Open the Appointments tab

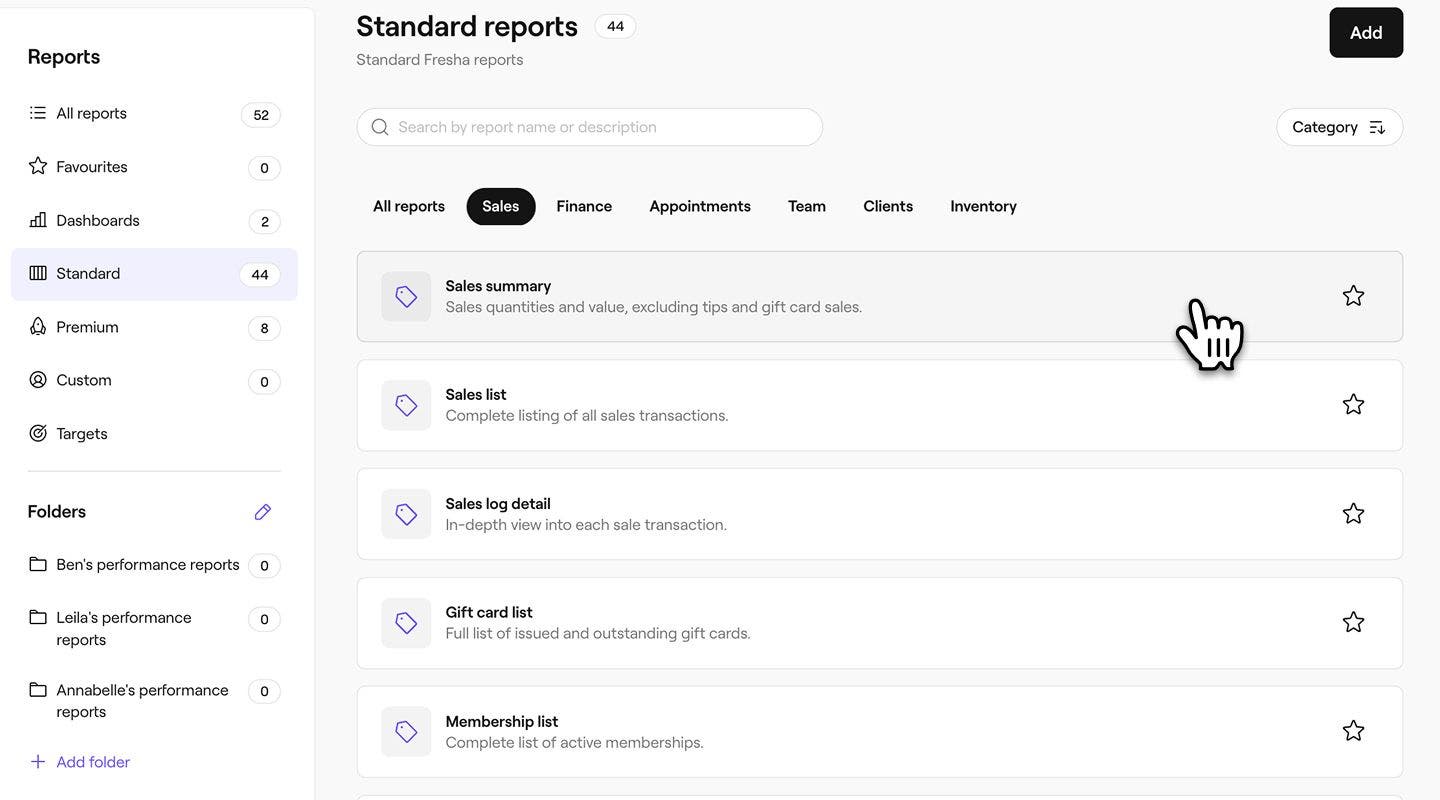pos(700,206)
